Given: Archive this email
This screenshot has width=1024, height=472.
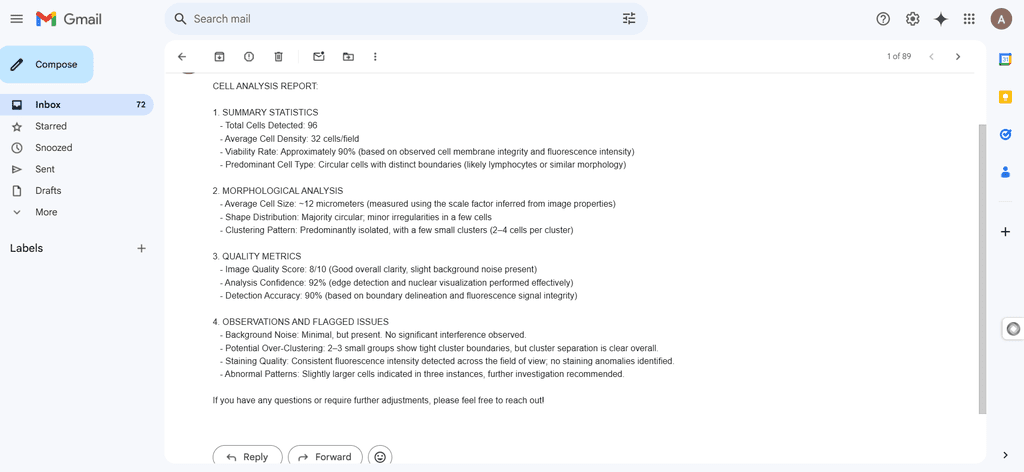Looking at the screenshot, I should pyautogui.click(x=219, y=57).
